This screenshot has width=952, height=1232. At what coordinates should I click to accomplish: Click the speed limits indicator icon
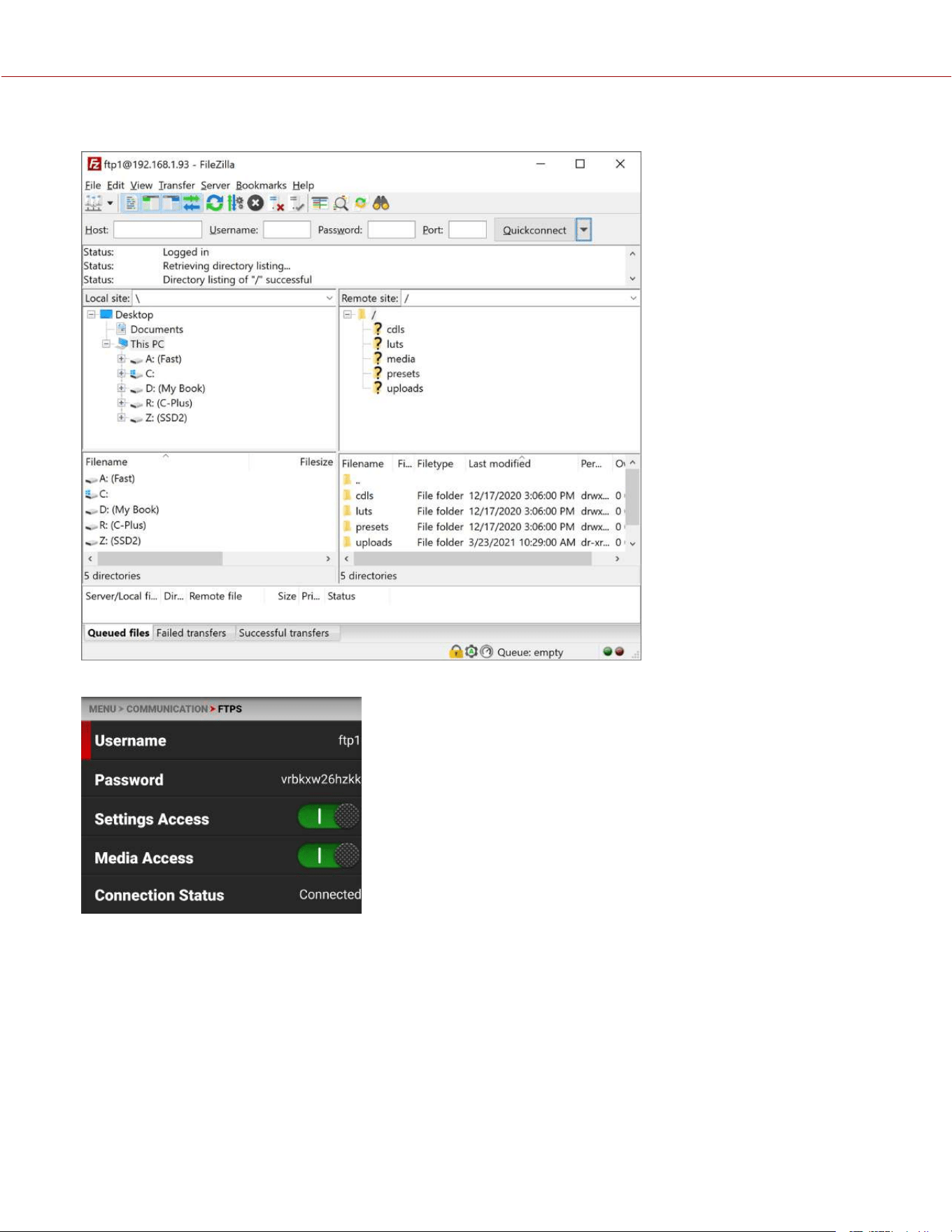[487, 651]
